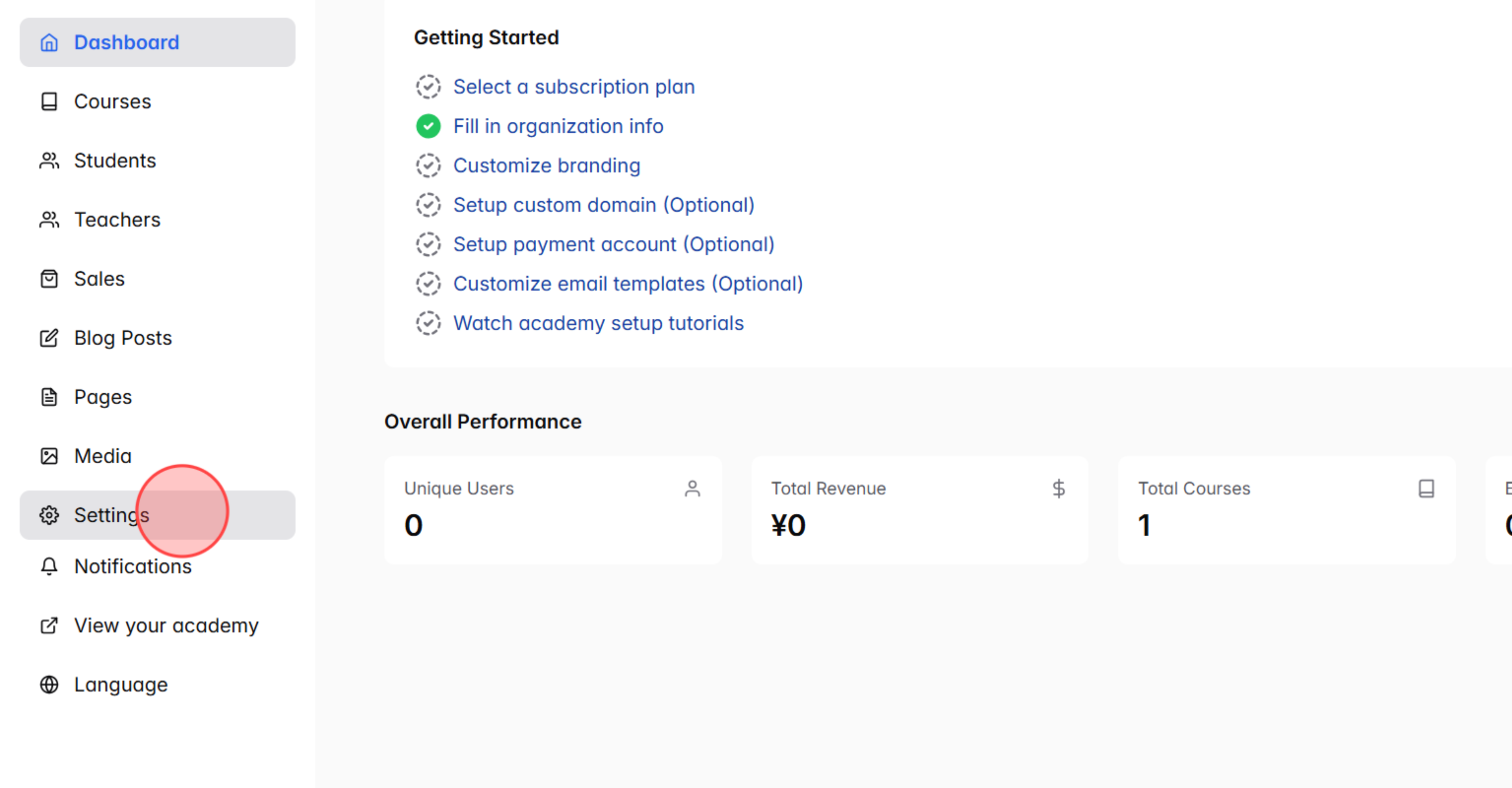Click the Blog Posts pencil icon

pos(49,337)
